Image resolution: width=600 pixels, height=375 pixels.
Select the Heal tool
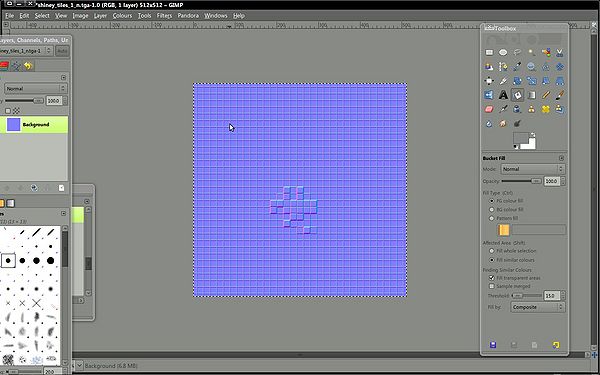[546, 109]
